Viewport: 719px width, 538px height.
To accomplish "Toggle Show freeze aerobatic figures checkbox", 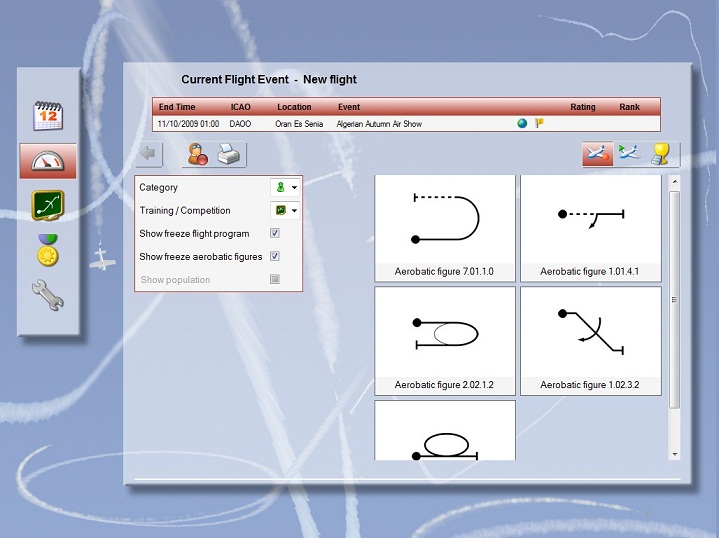I will coord(275,257).
